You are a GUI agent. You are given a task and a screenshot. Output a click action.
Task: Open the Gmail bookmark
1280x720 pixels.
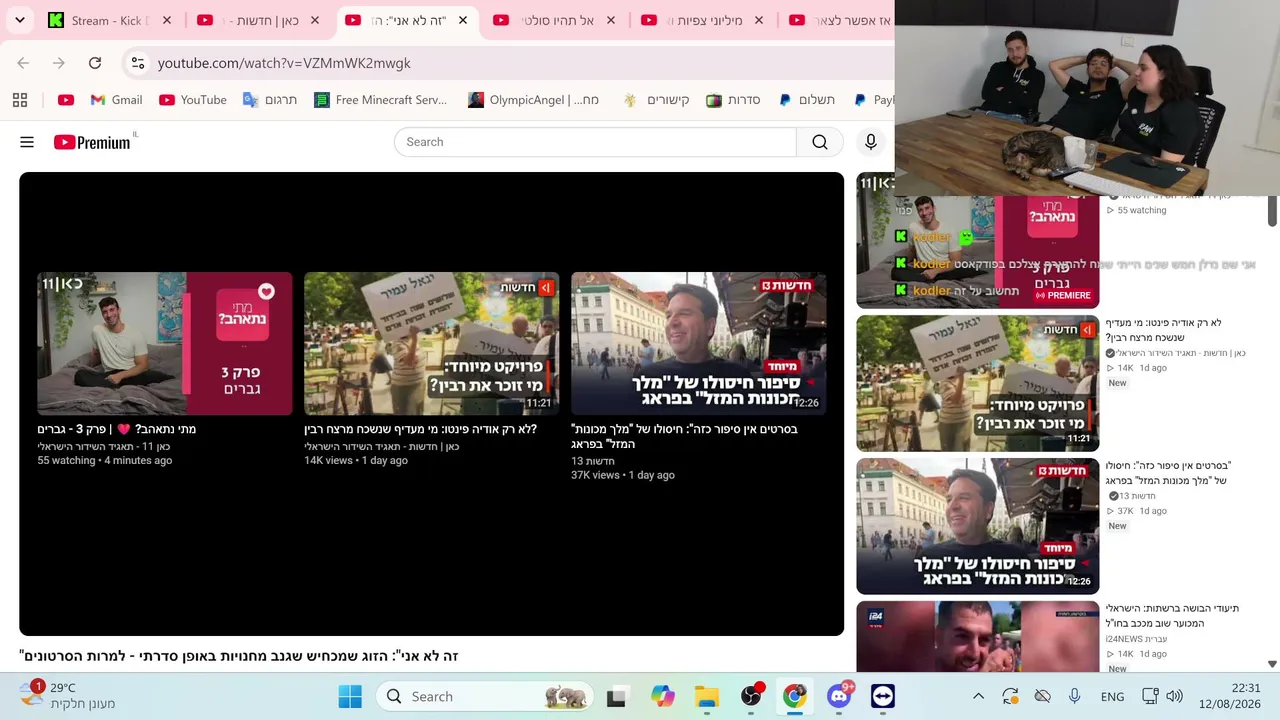(x=116, y=100)
